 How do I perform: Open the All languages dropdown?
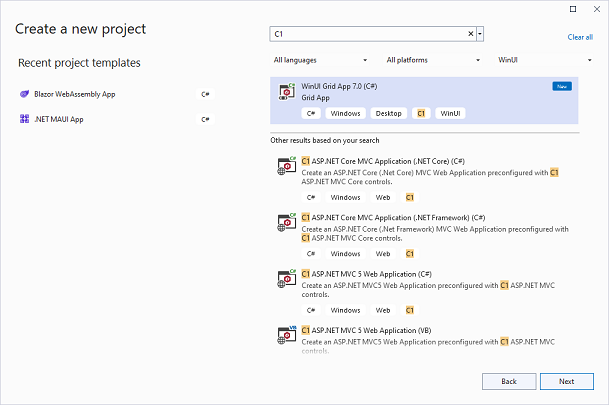coord(320,60)
